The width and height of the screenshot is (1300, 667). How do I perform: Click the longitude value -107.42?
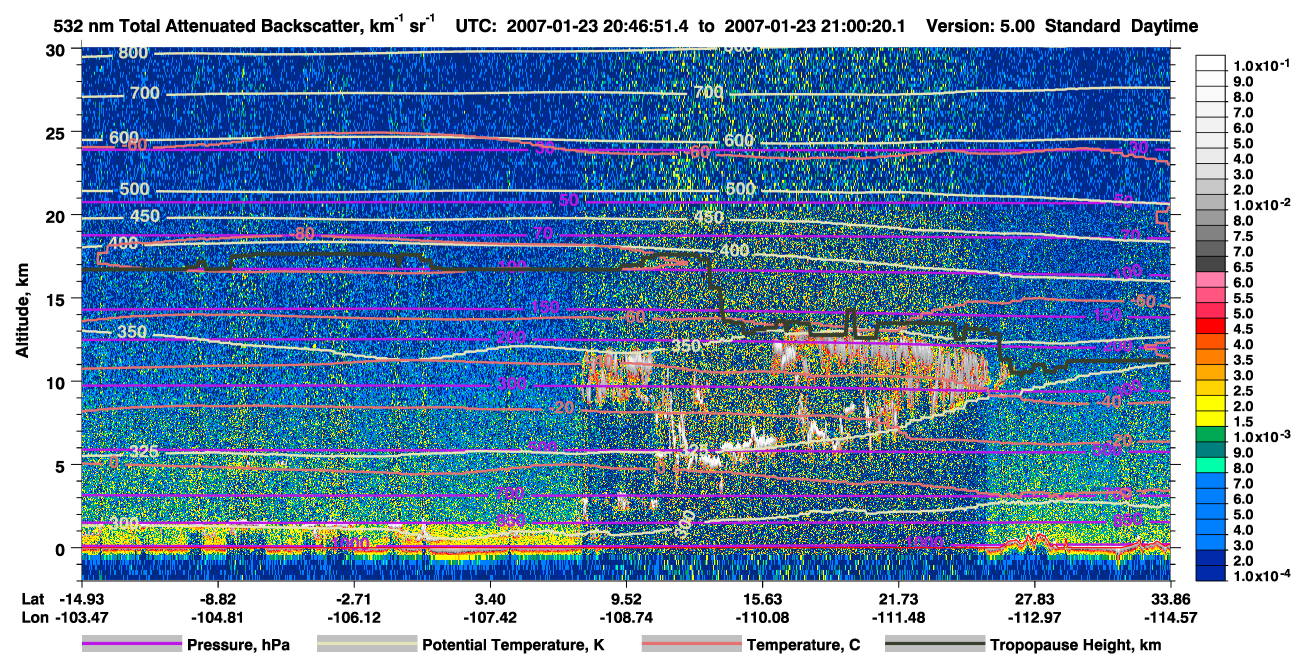(490, 617)
